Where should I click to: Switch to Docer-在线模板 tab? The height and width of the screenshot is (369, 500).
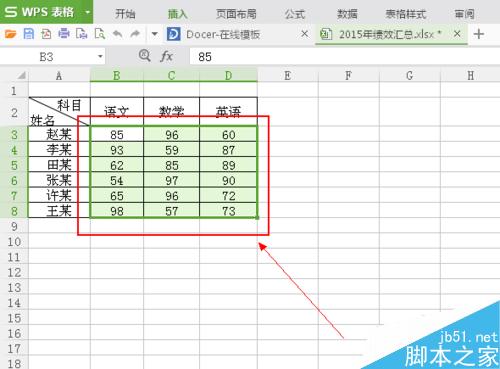pos(223,34)
